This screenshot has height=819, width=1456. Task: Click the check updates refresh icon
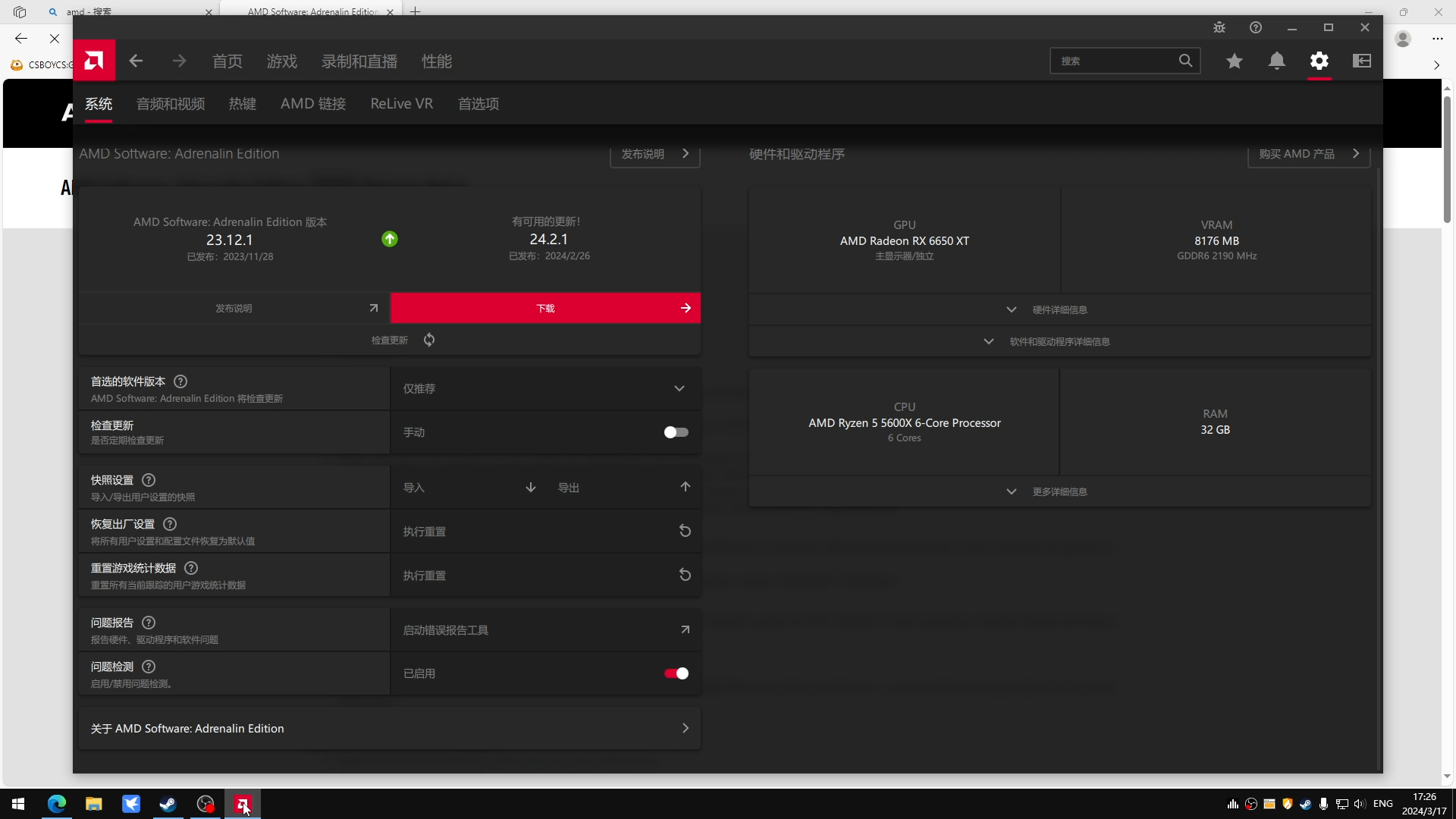429,340
